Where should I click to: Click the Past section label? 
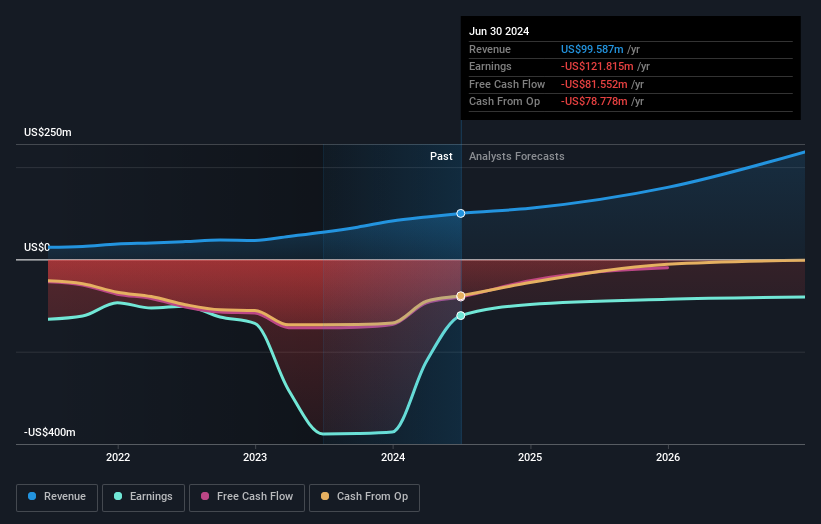(441, 156)
